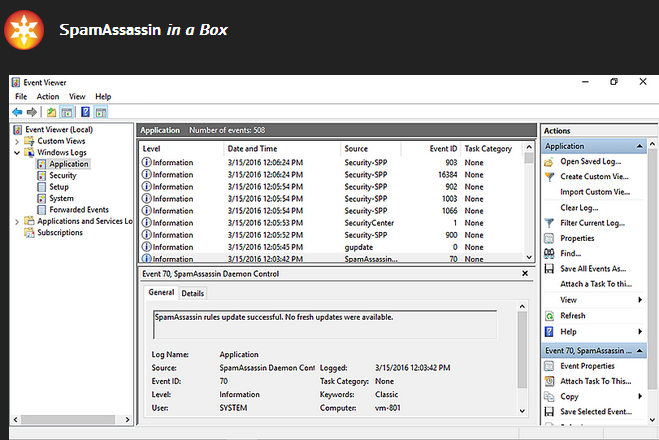Click Attach a Task To this Log
Viewport: 659px width, 440px height.
coord(596,284)
